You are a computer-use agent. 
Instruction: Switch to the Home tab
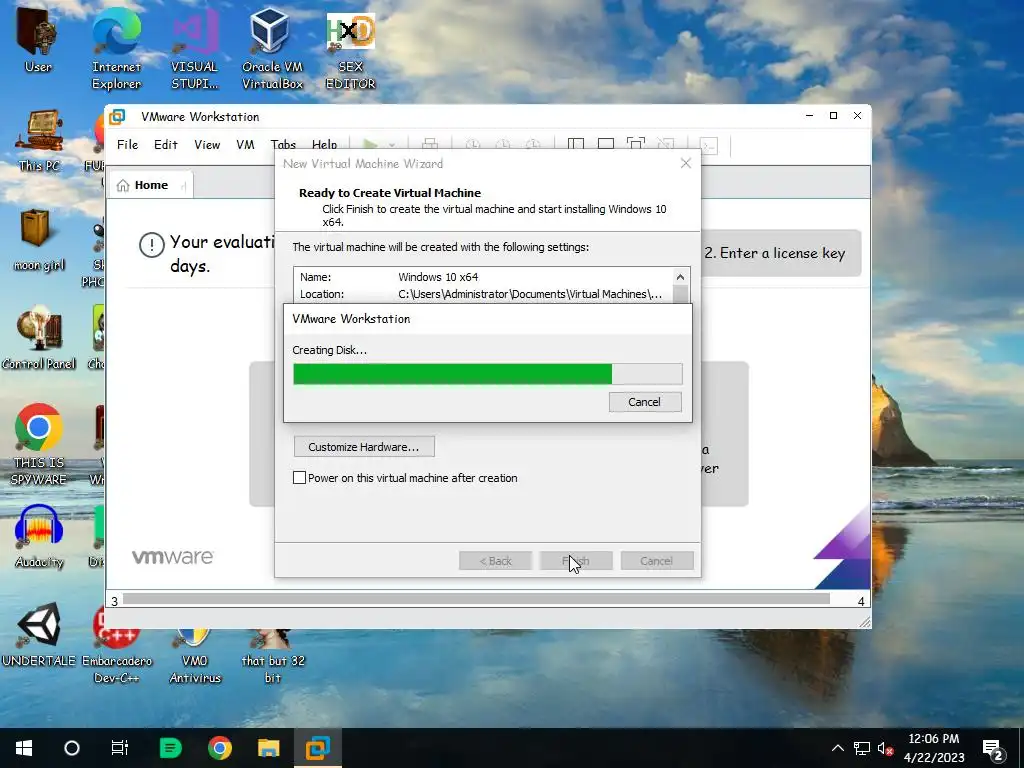[150, 185]
